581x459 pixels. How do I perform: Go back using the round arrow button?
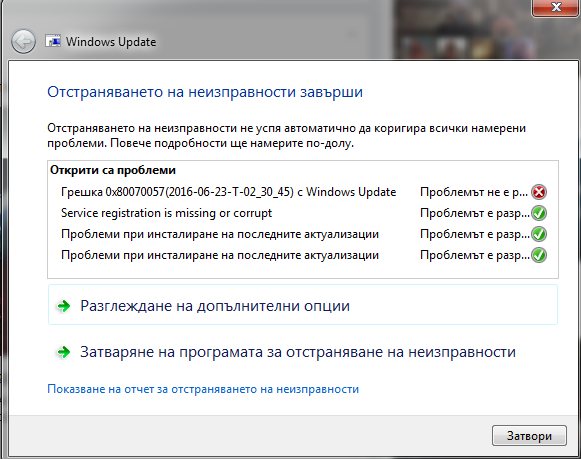(23, 41)
